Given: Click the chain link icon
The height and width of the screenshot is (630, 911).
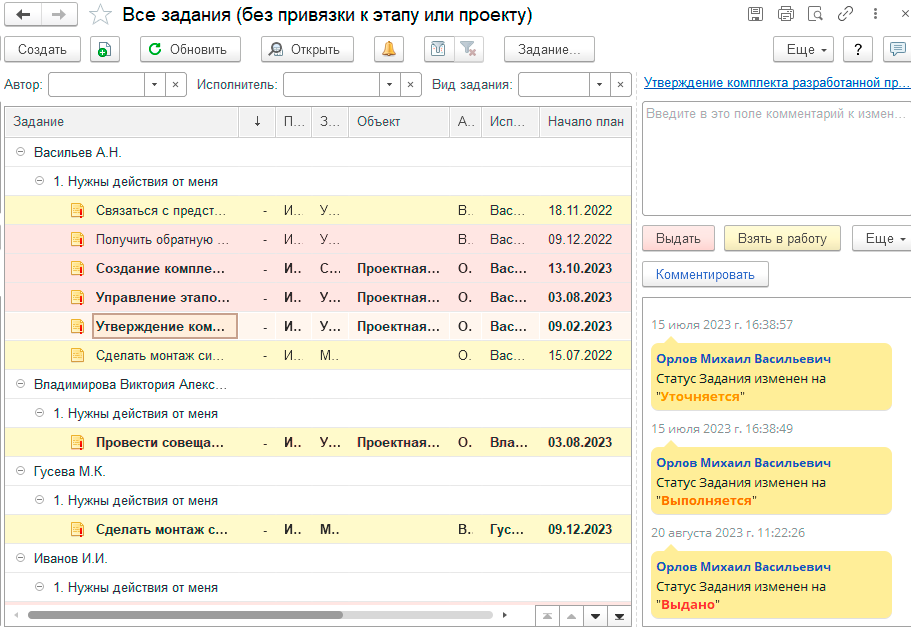Looking at the screenshot, I should [x=846, y=14].
